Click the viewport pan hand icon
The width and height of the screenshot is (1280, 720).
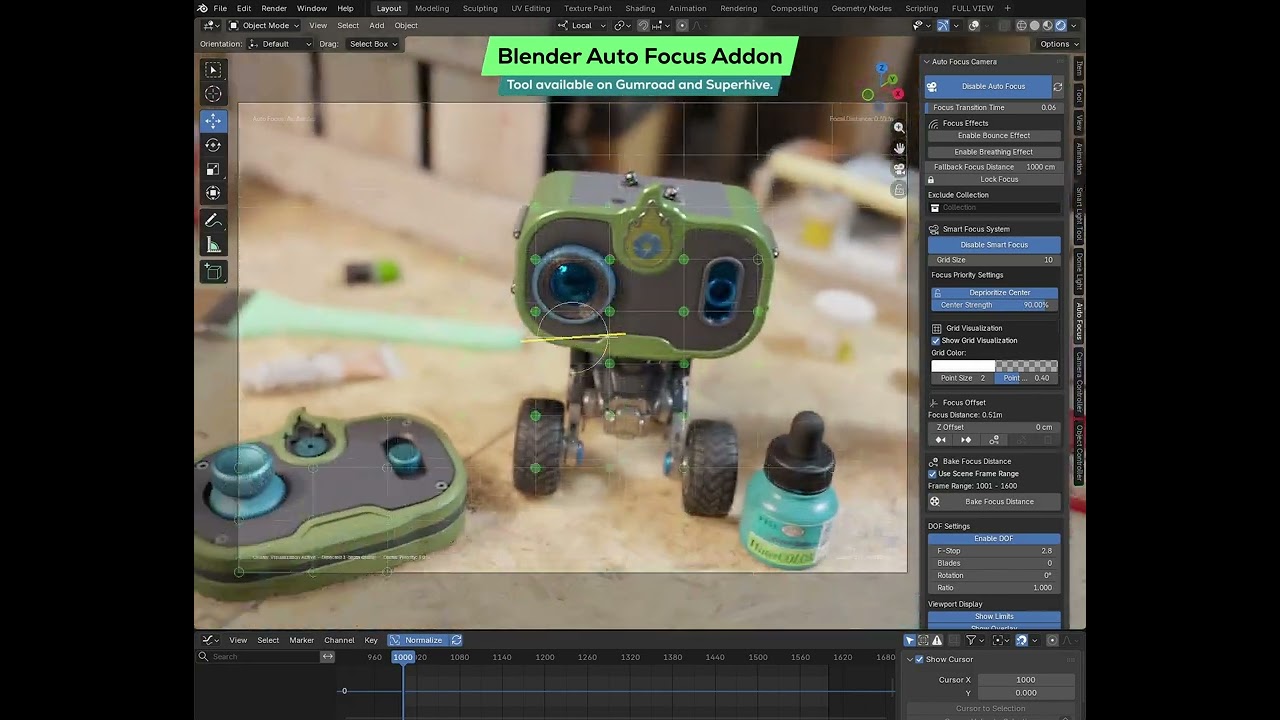click(899, 148)
